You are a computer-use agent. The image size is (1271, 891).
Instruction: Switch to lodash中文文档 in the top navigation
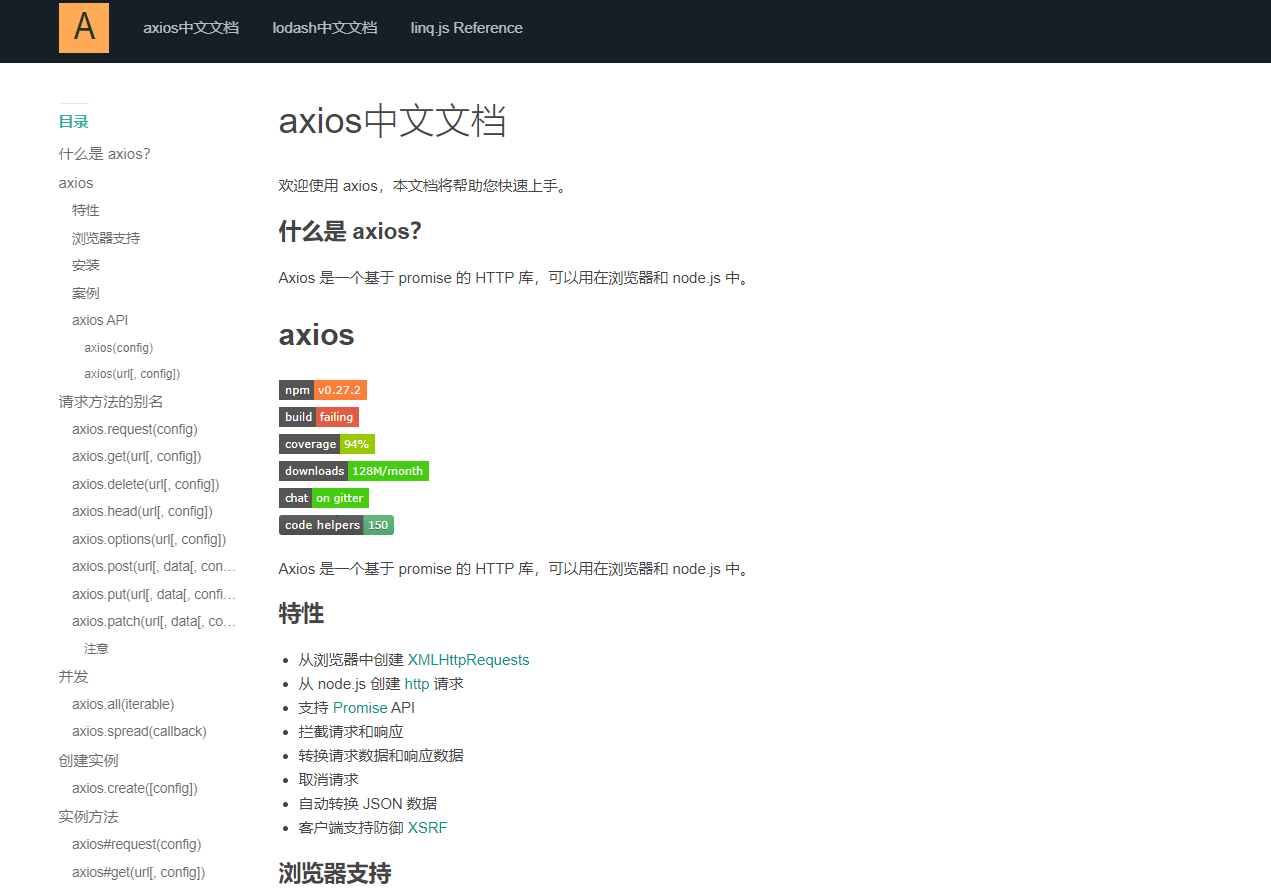click(x=325, y=28)
